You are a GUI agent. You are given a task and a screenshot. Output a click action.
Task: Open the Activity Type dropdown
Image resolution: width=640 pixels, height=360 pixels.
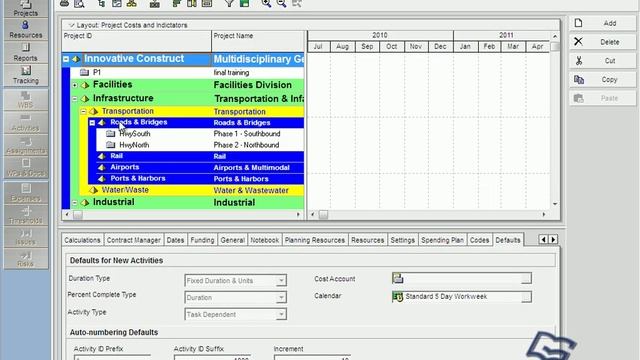281,314
